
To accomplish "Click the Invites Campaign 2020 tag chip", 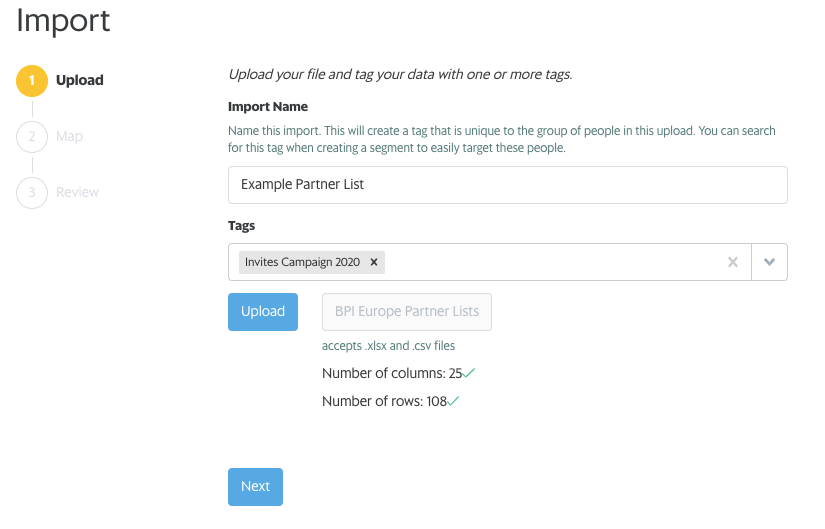I will [301, 262].
